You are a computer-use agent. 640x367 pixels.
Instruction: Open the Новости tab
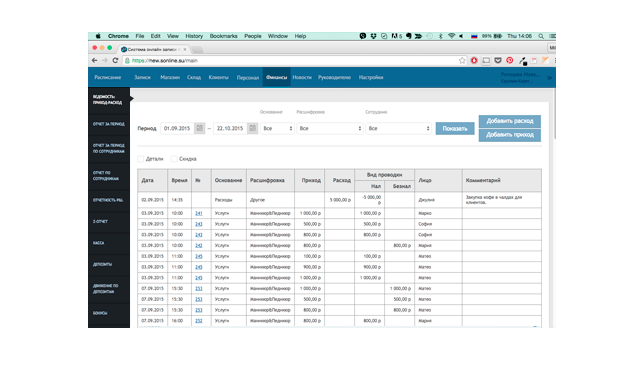click(302, 78)
